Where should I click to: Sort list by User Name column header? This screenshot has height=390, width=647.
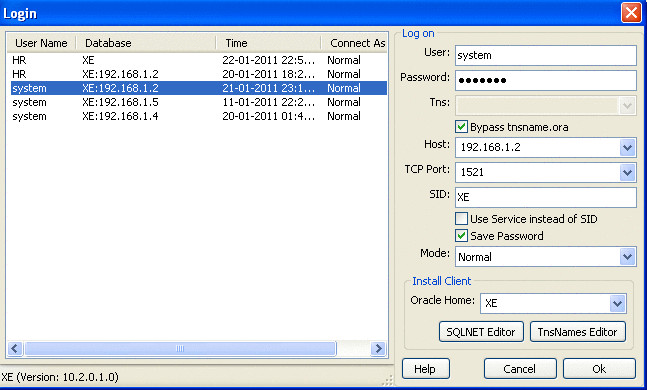click(41, 43)
